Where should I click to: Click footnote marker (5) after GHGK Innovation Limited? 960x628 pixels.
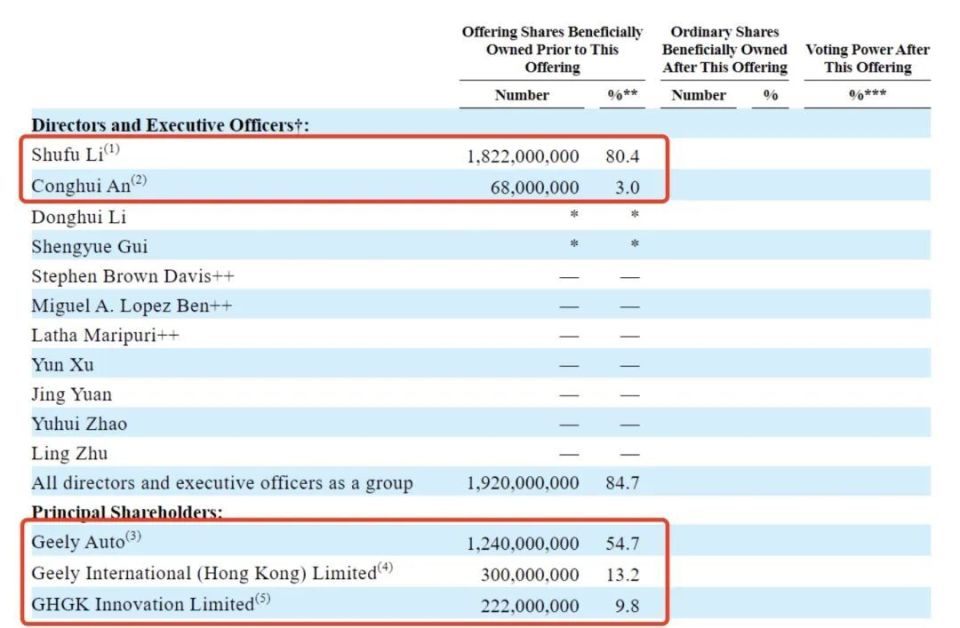(x=263, y=599)
